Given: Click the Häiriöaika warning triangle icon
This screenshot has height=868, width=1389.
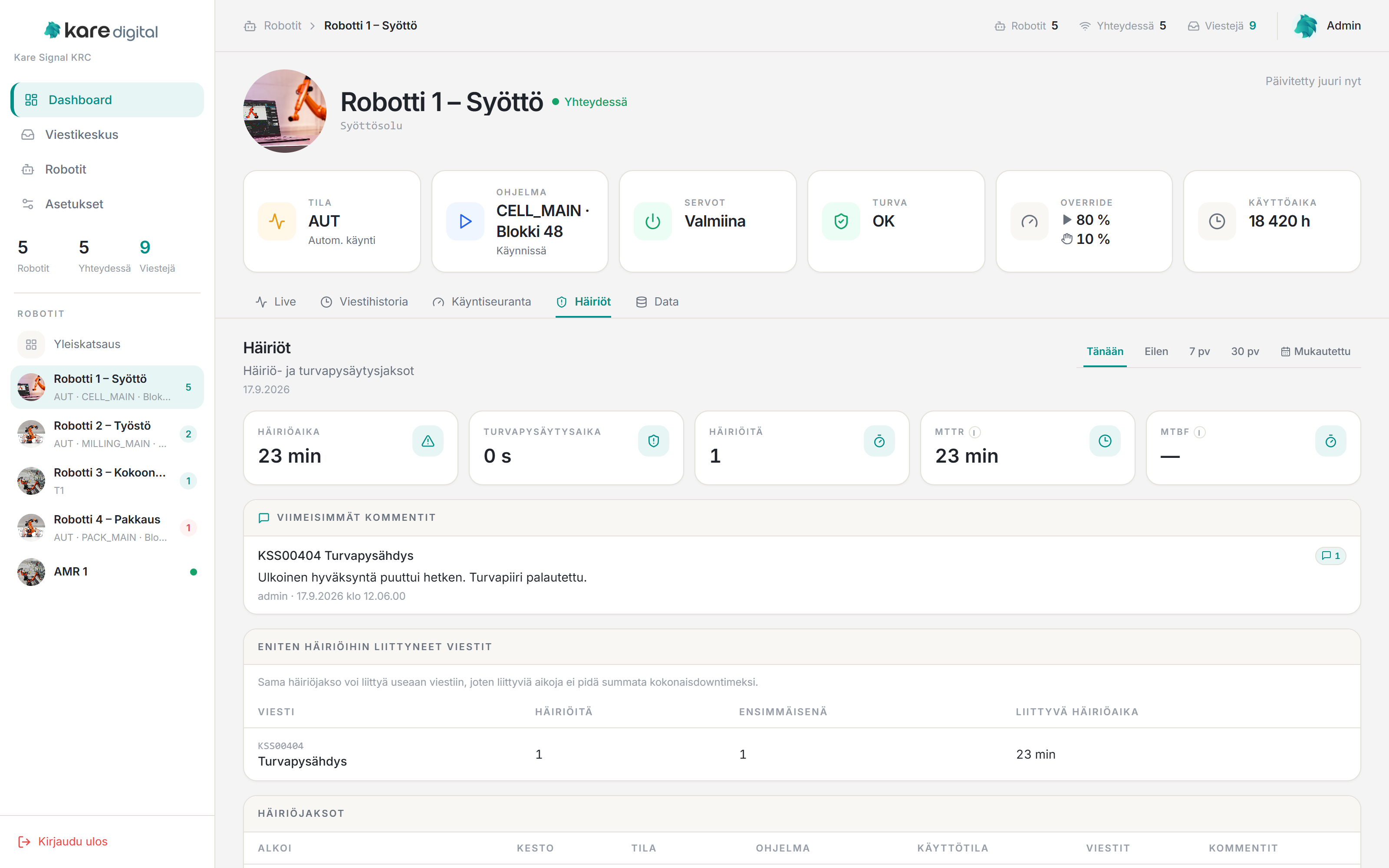Looking at the screenshot, I should pos(428,441).
